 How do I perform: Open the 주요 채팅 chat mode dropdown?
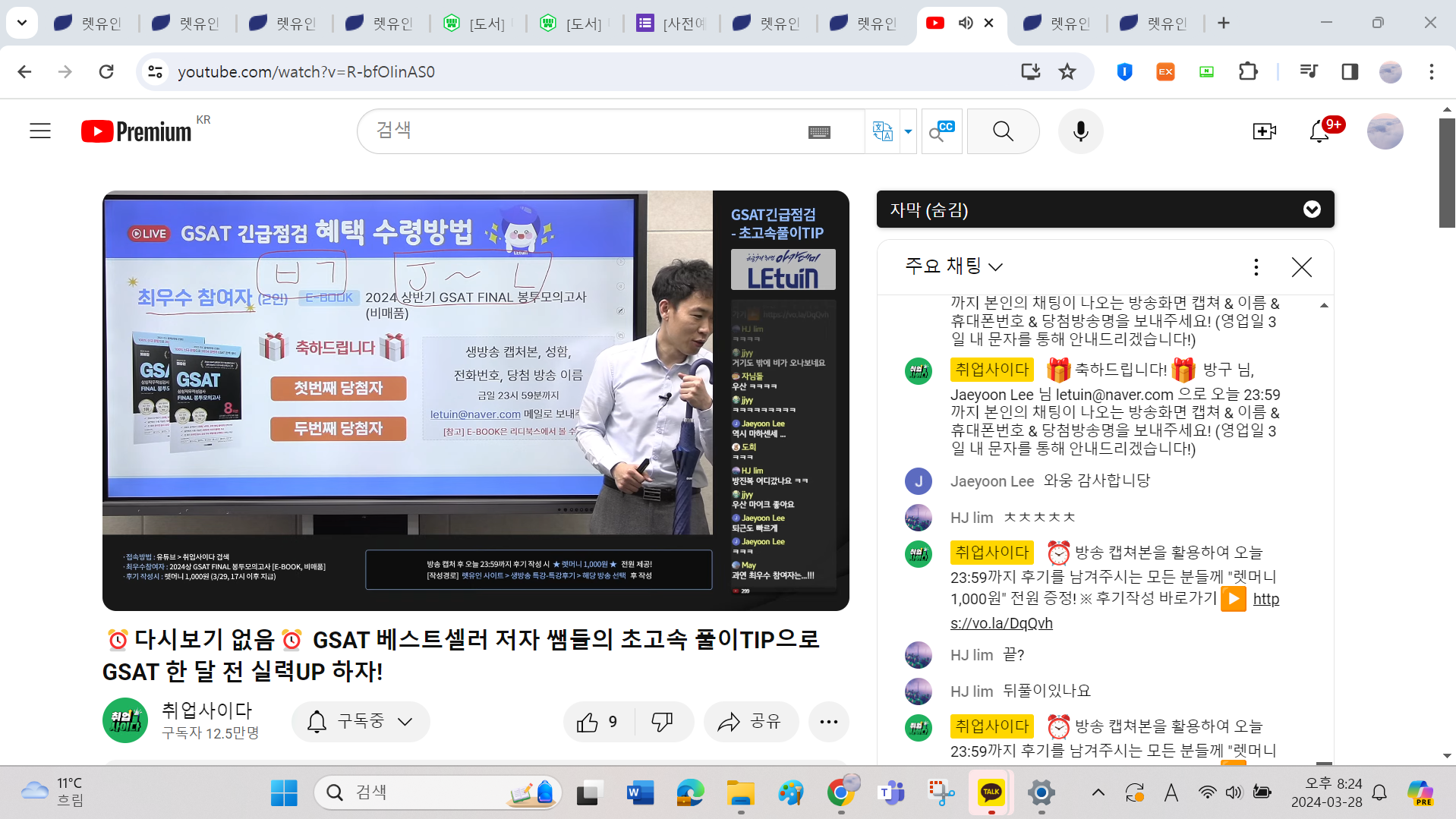coord(954,266)
